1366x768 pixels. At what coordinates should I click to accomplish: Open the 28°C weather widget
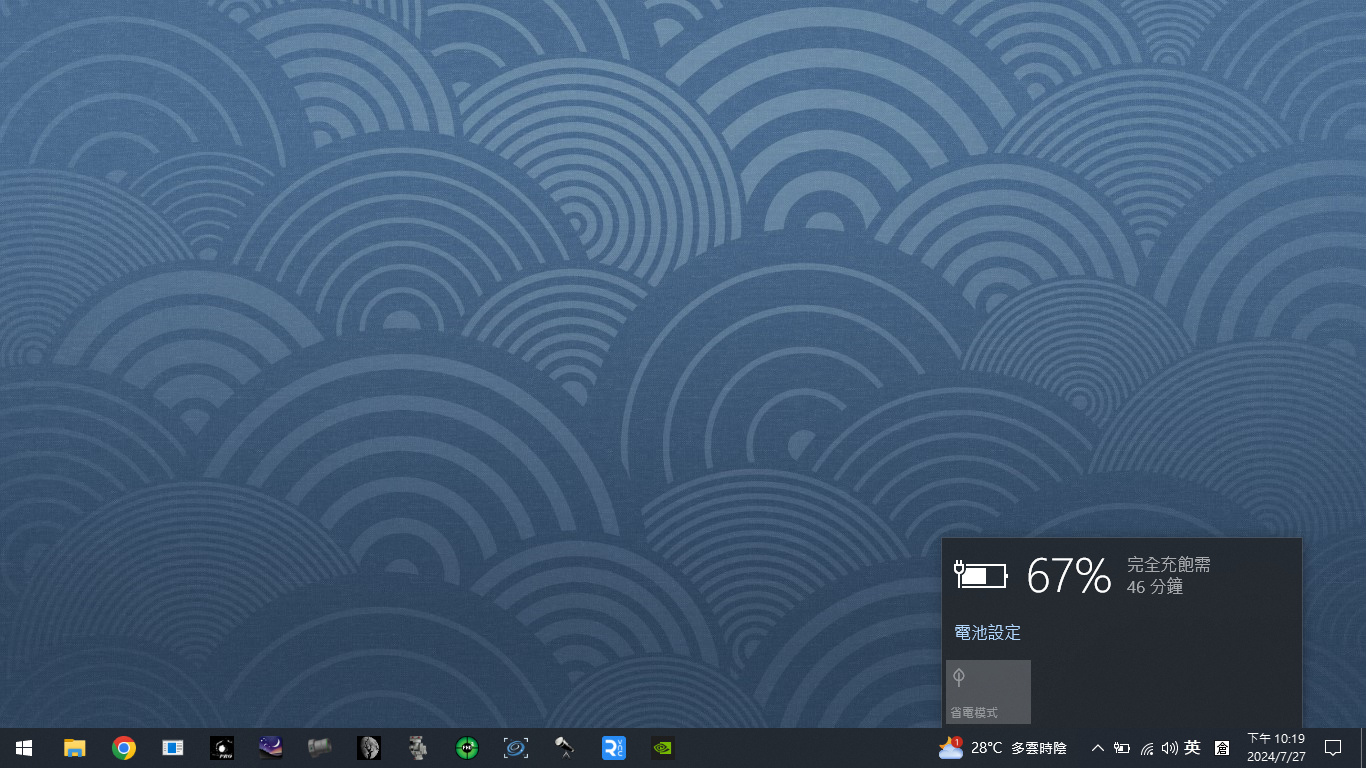1002,748
